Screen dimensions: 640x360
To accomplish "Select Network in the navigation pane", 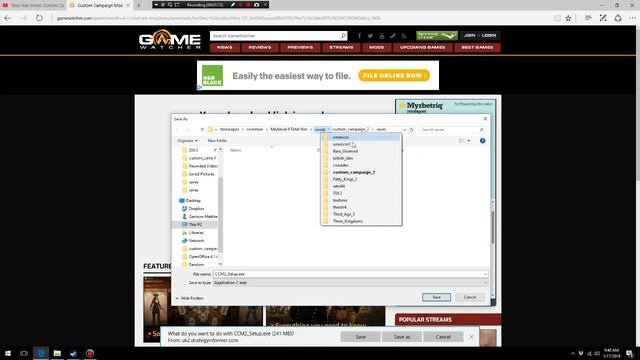I will pos(196,240).
